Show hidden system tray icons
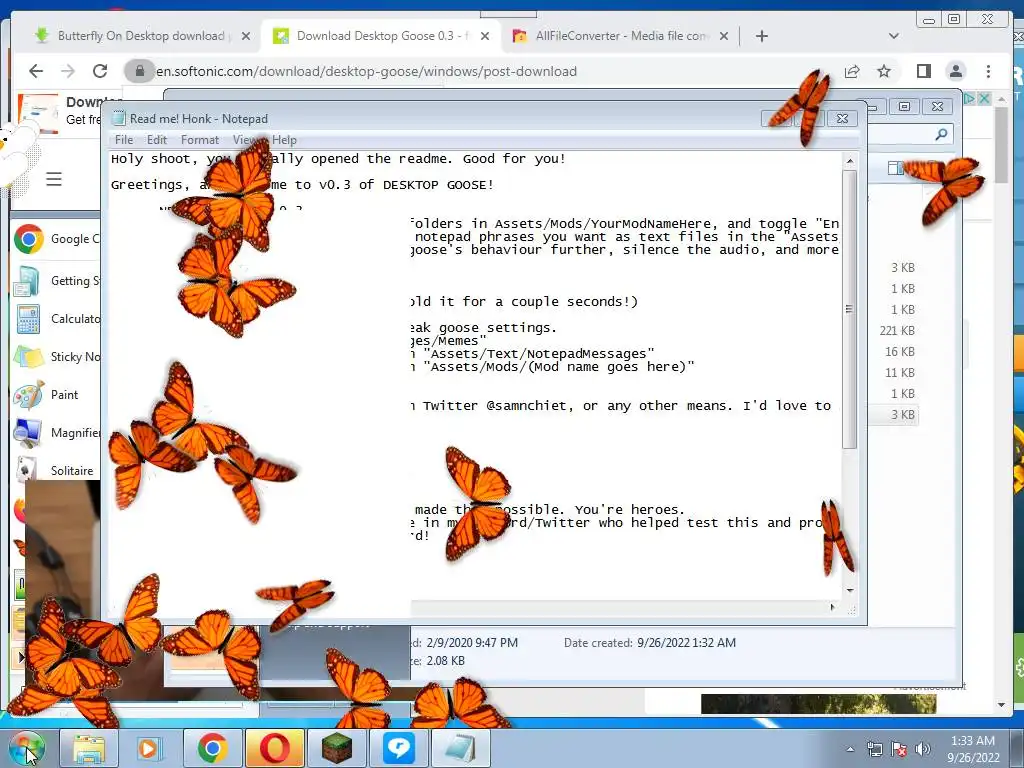This screenshot has height=768, width=1024. coord(850,750)
